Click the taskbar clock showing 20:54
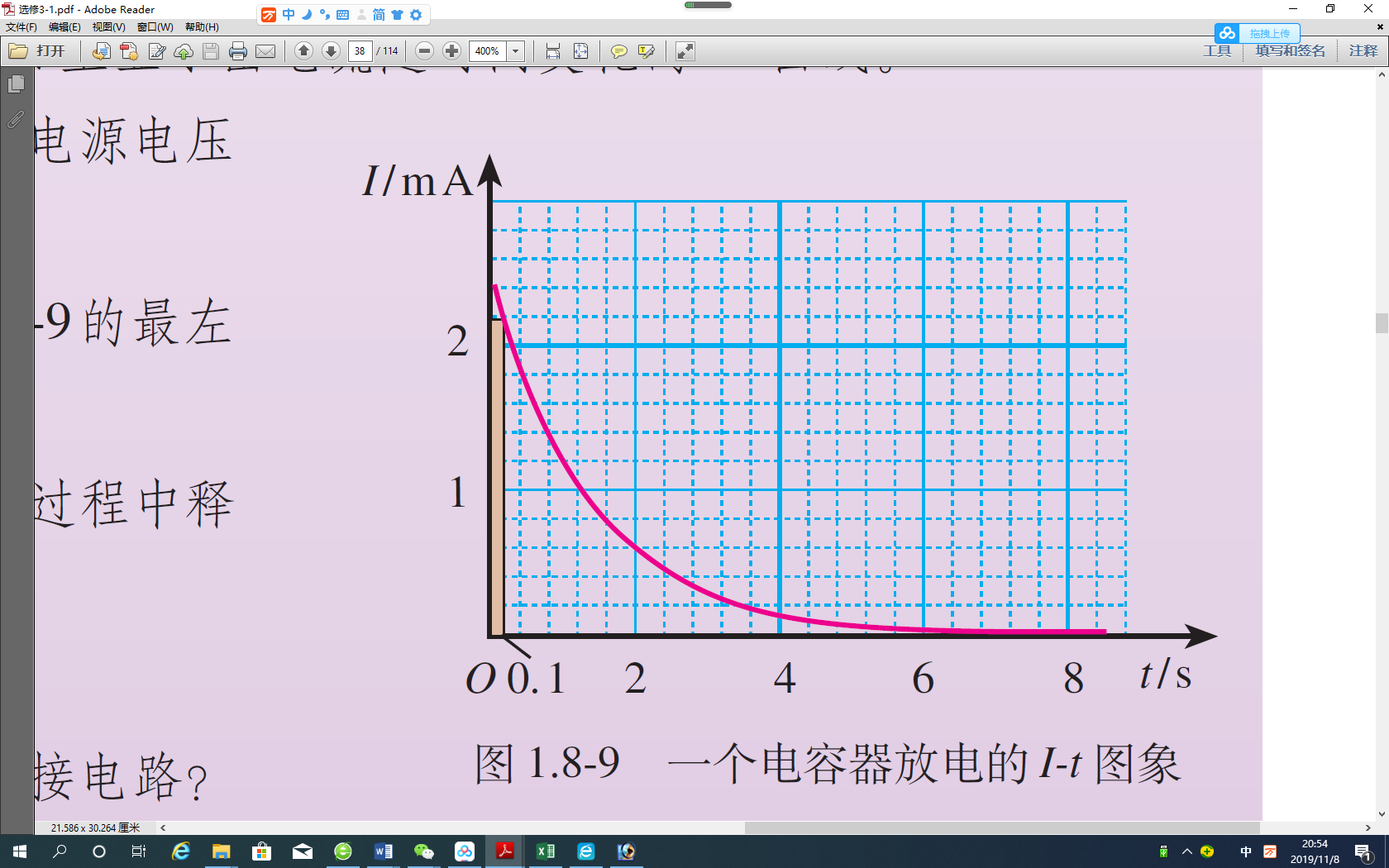This screenshot has height=868, width=1389. pyautogui.click(x=1315, y=851)
